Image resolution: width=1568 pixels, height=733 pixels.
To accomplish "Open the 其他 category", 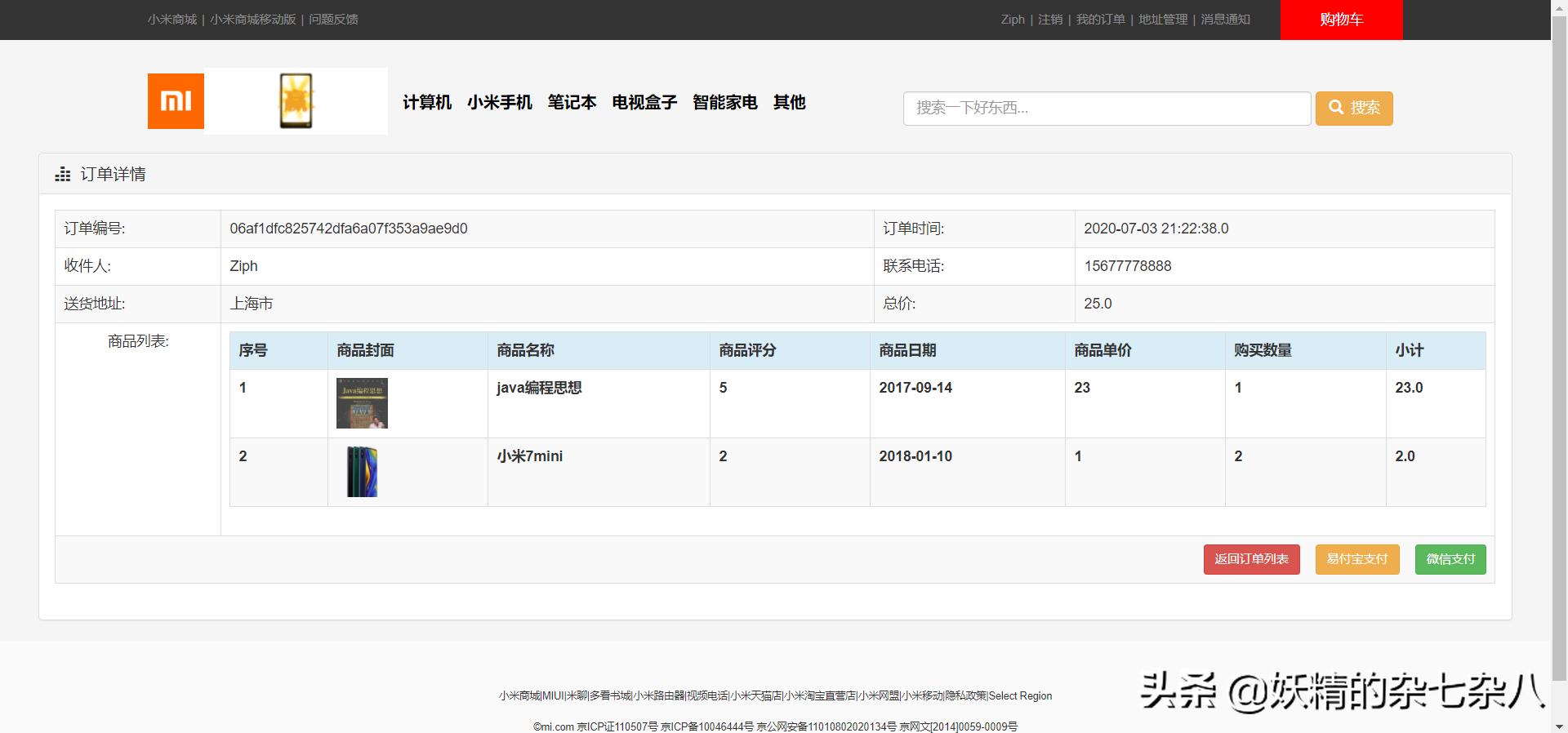I will click(x=790, y=102).
